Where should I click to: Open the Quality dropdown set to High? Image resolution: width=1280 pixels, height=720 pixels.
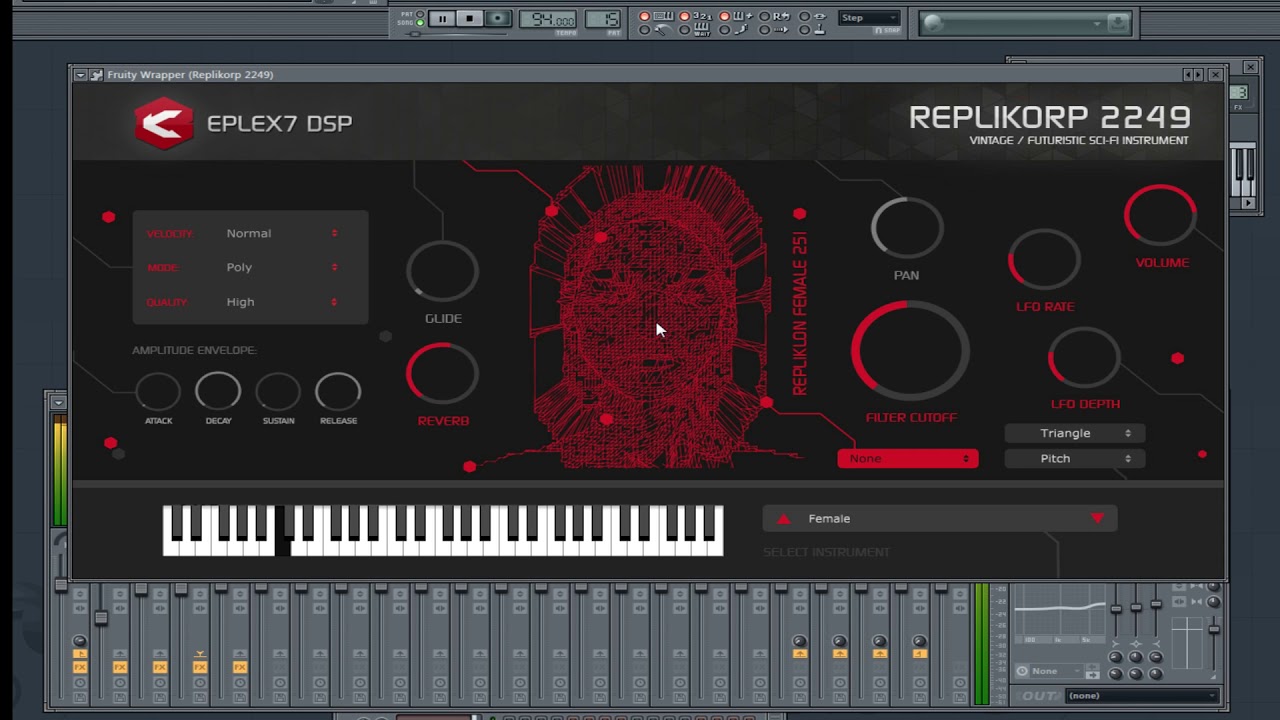coord(282,301)
